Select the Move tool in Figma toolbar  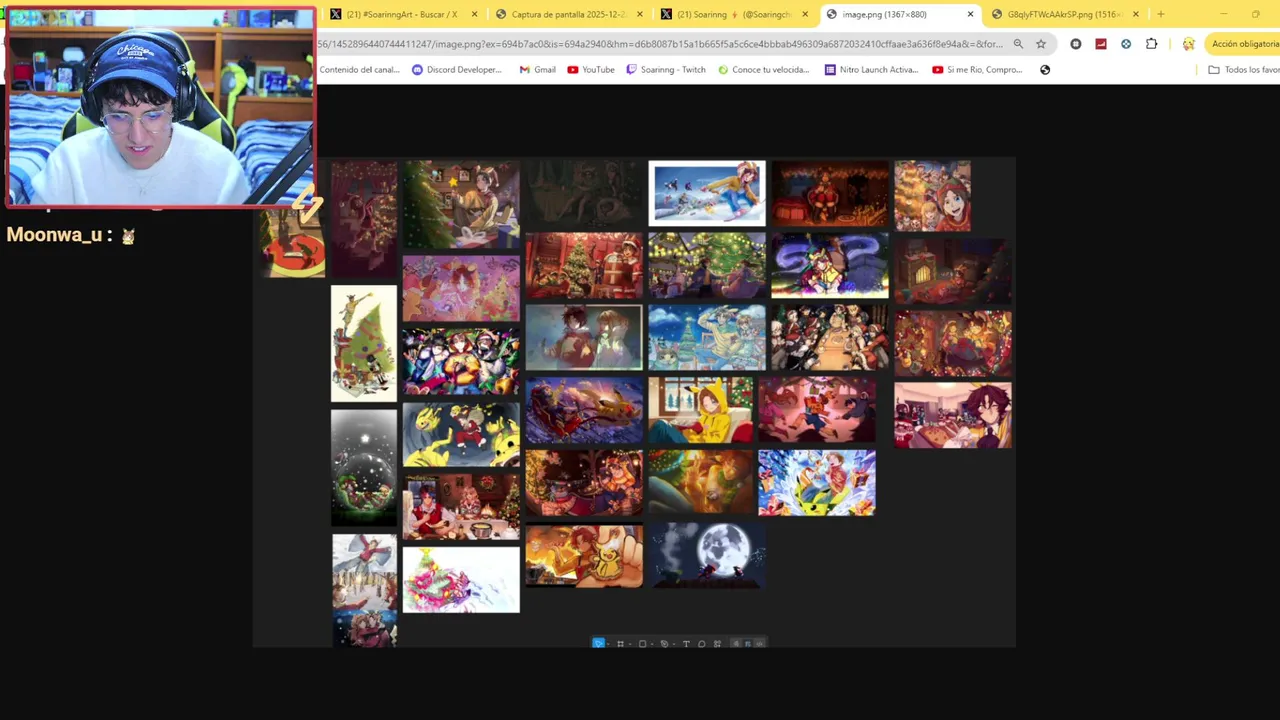tap(598, 643)
